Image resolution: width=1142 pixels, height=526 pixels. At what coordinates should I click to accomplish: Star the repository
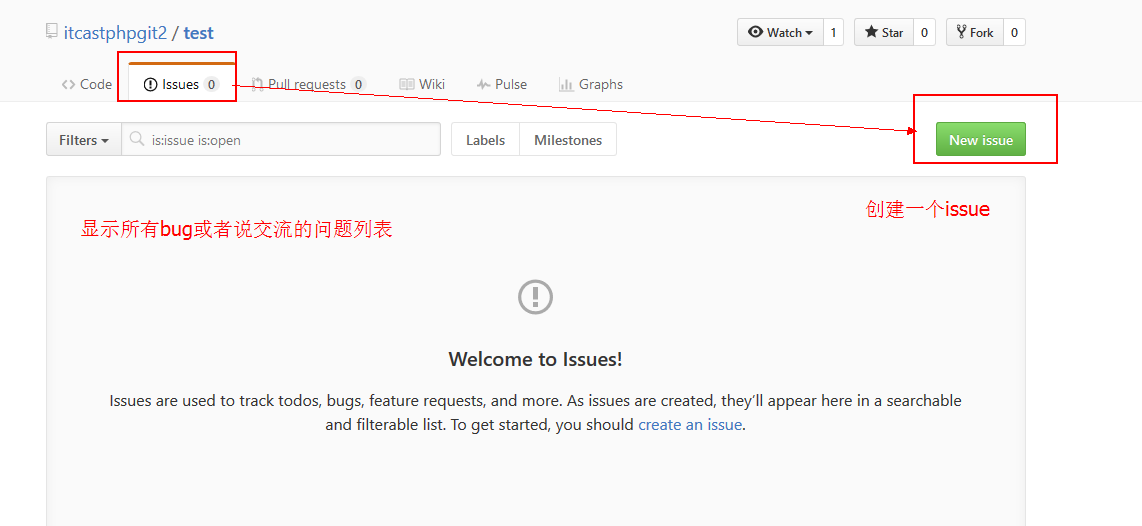883,32
